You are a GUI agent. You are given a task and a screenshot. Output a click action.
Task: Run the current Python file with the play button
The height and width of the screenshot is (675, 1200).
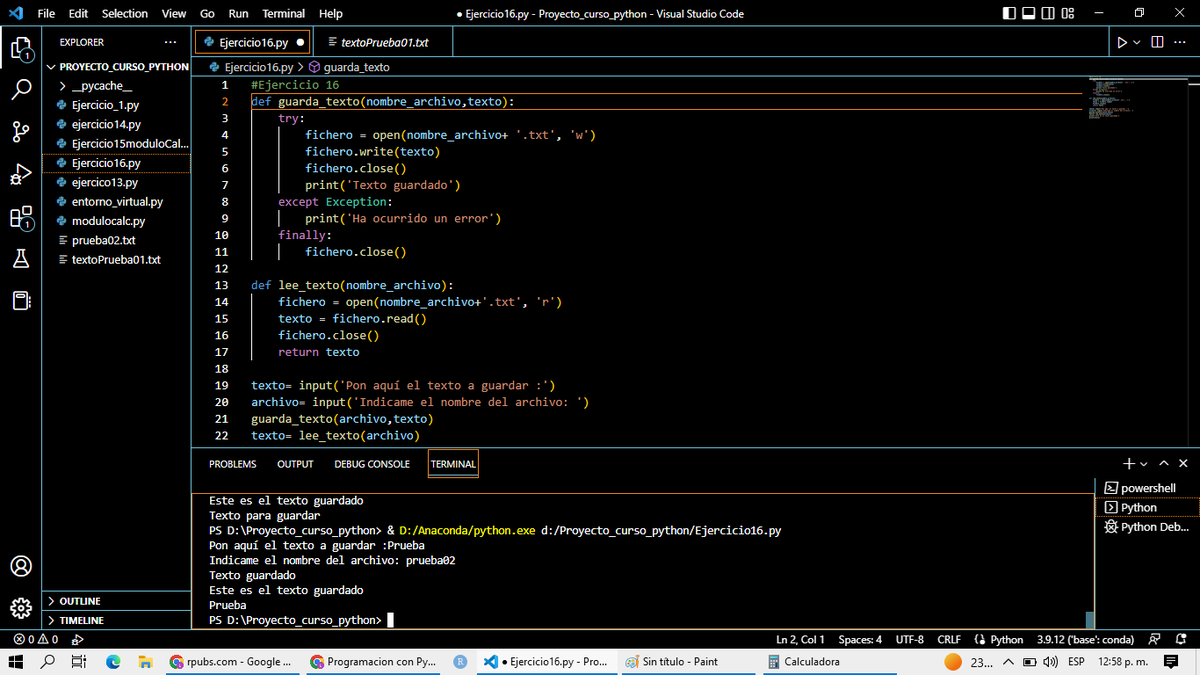(x=1122, y=42)
